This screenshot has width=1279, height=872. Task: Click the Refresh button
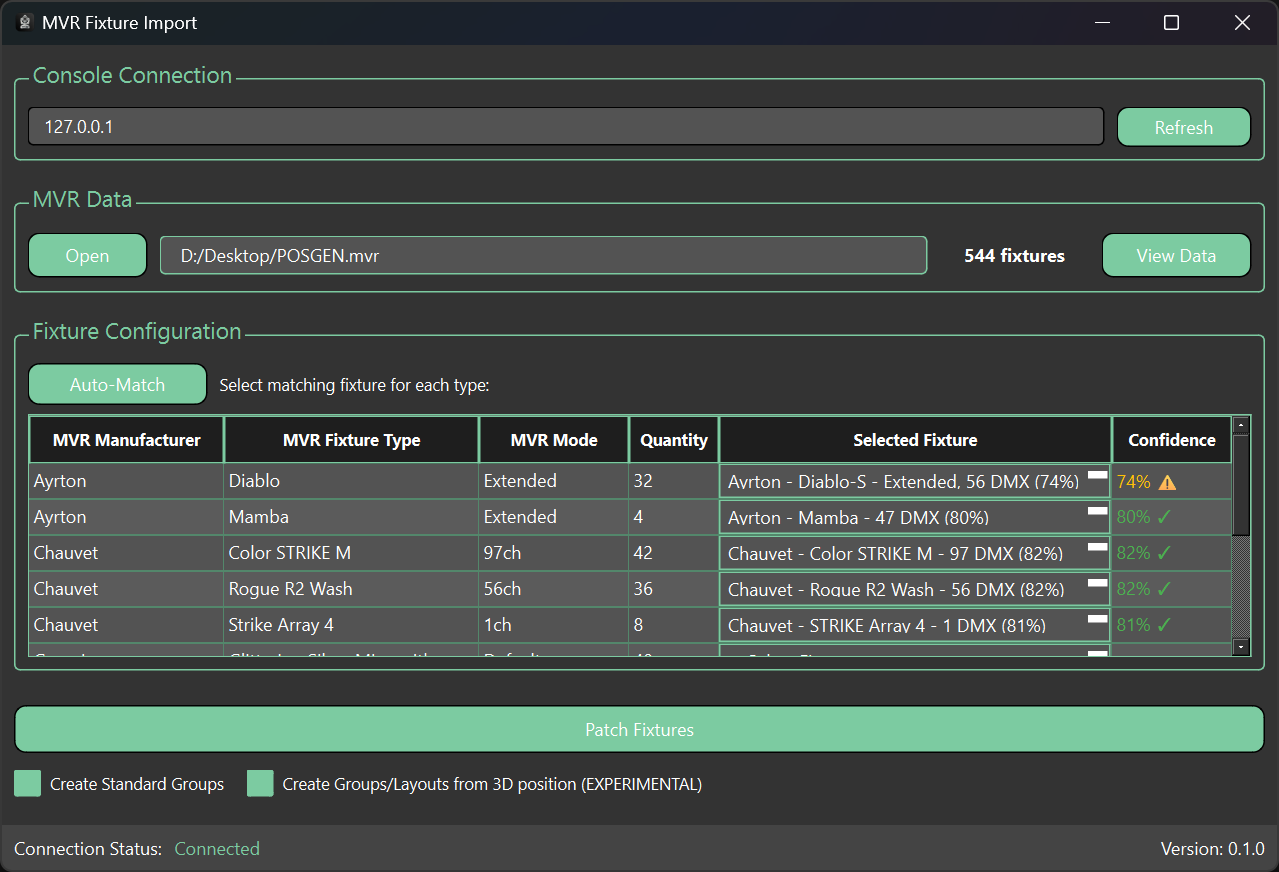coord(1183,127)
